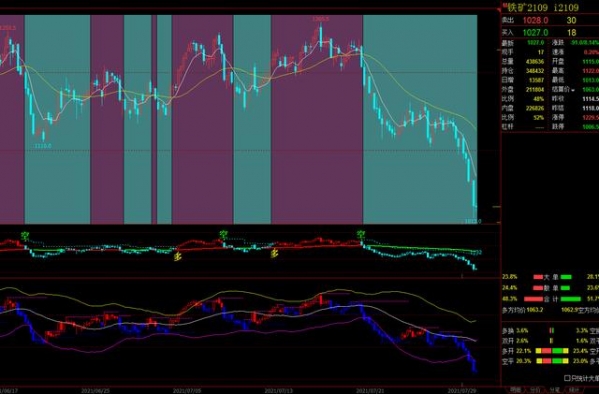Viewport: 599px width, 394px height.
Task: Click the peak price label above the highest candle
Action: (321, 19)
